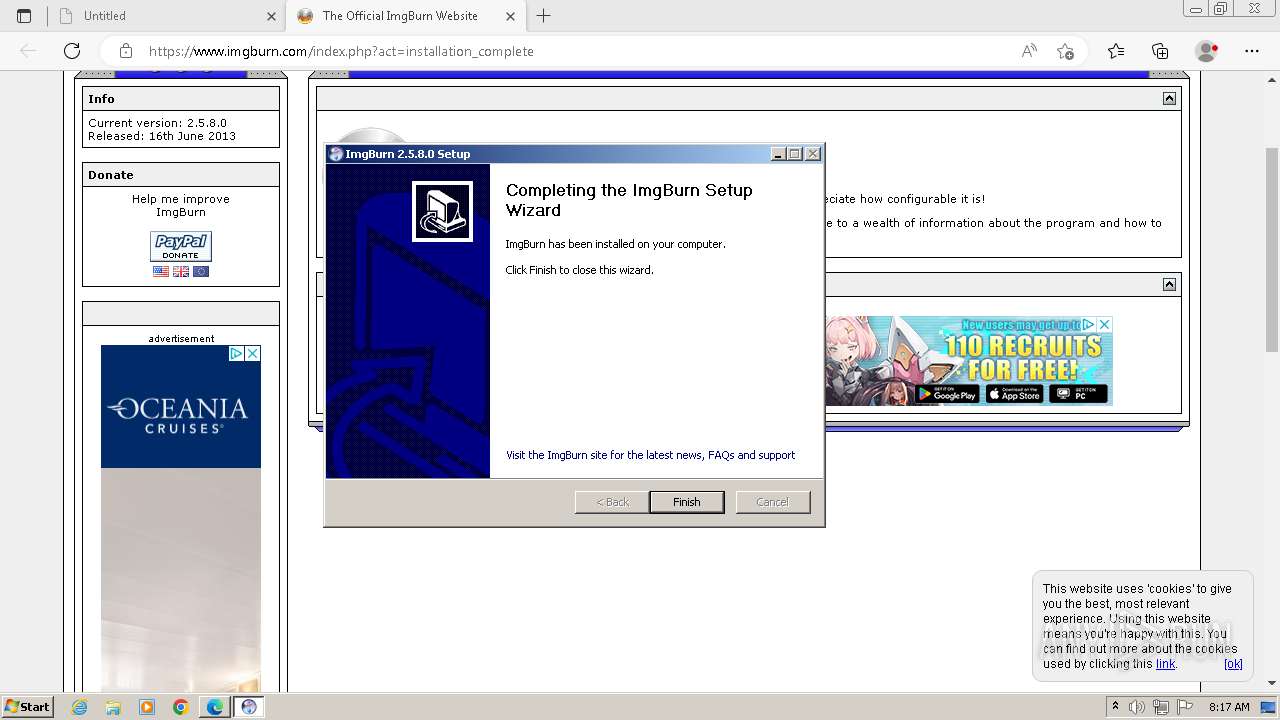
Task: Click 'ImgBurn has been installed' message text
Action: coord(616,244)
